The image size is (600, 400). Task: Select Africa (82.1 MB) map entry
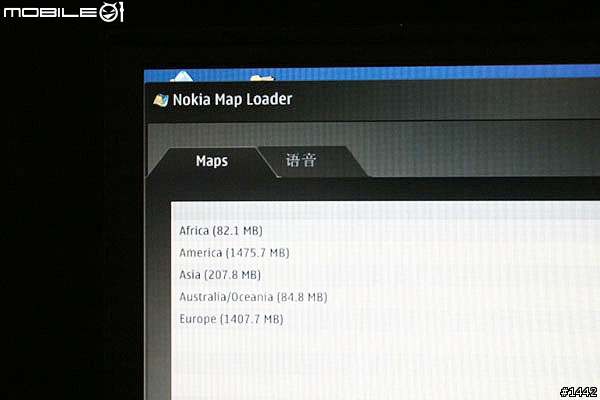point(221,231)
